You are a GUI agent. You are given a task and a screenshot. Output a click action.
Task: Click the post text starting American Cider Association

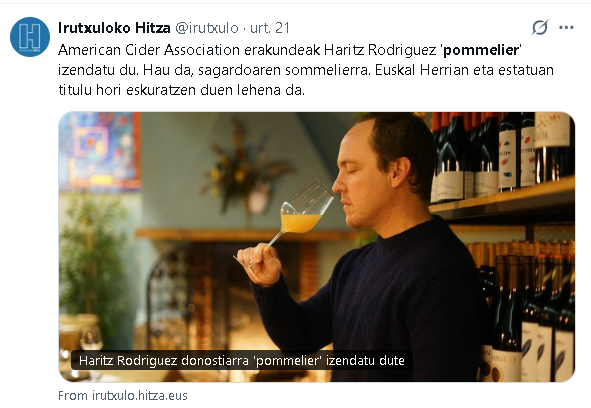click(x=306, y=70)
